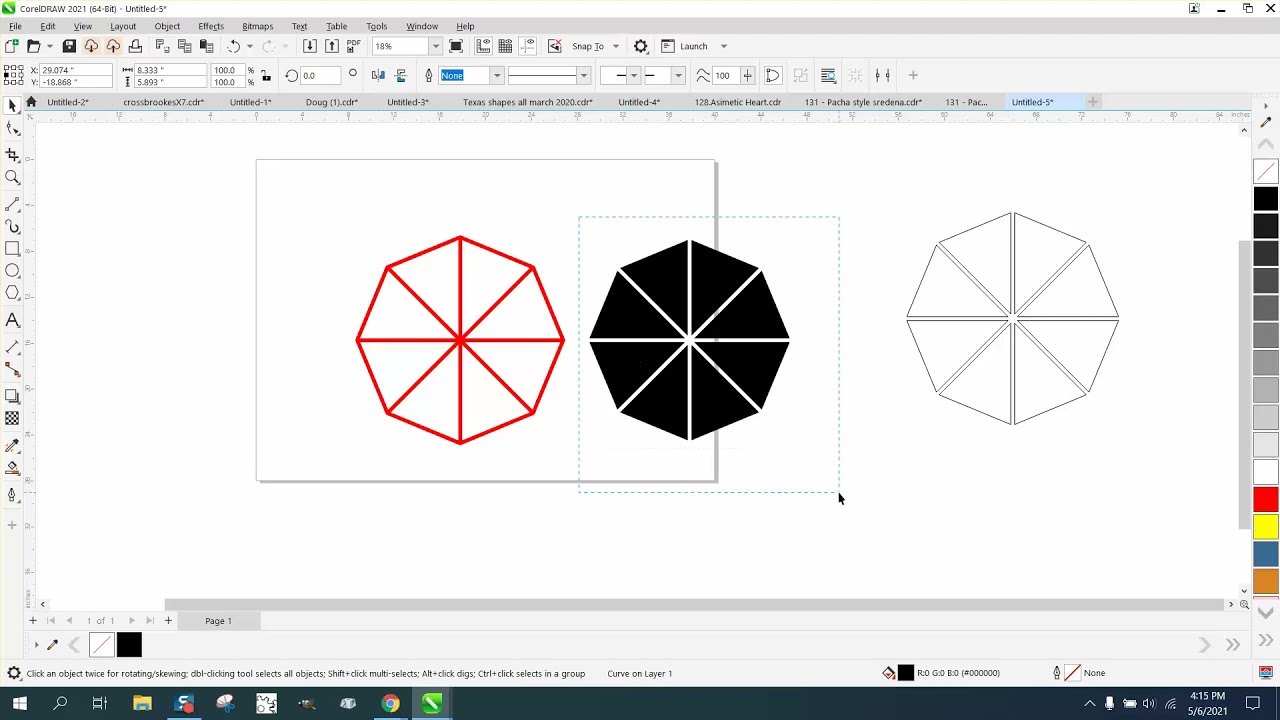Select the Artistic Media tool
The width and height of the screenshot is (1280, 720).
tap(12, 227)
